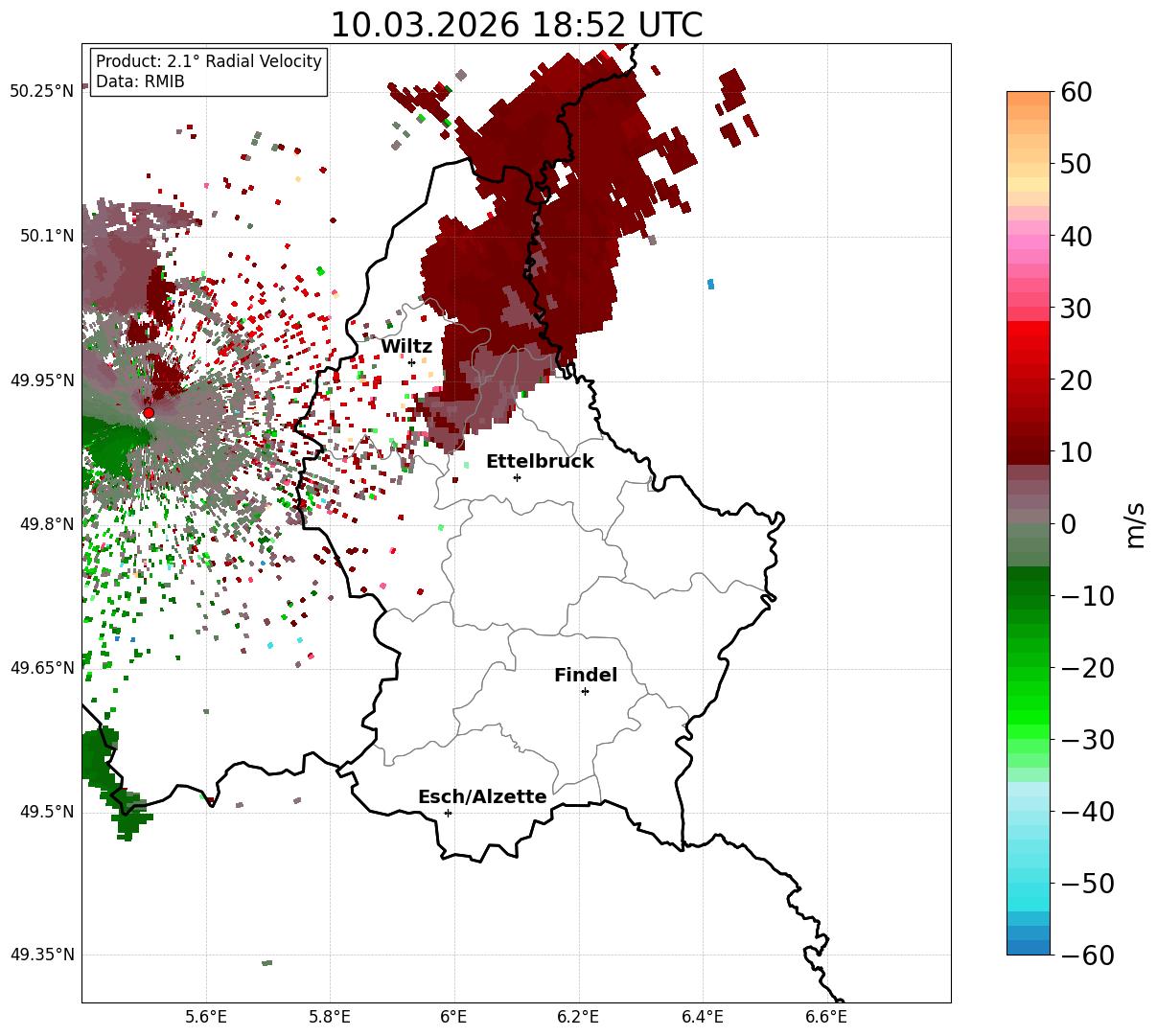Viewport: 1157px width, 1036px height.
Task: Click the 5.6°E longitude label
Action: click(x=206, y=1016)
